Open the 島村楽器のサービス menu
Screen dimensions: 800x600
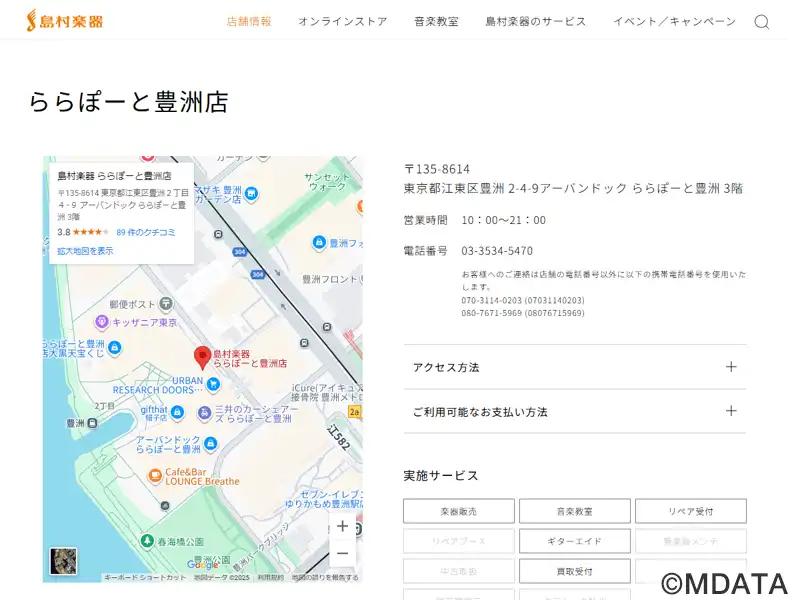pyautogui.click(x=536, y=21)
